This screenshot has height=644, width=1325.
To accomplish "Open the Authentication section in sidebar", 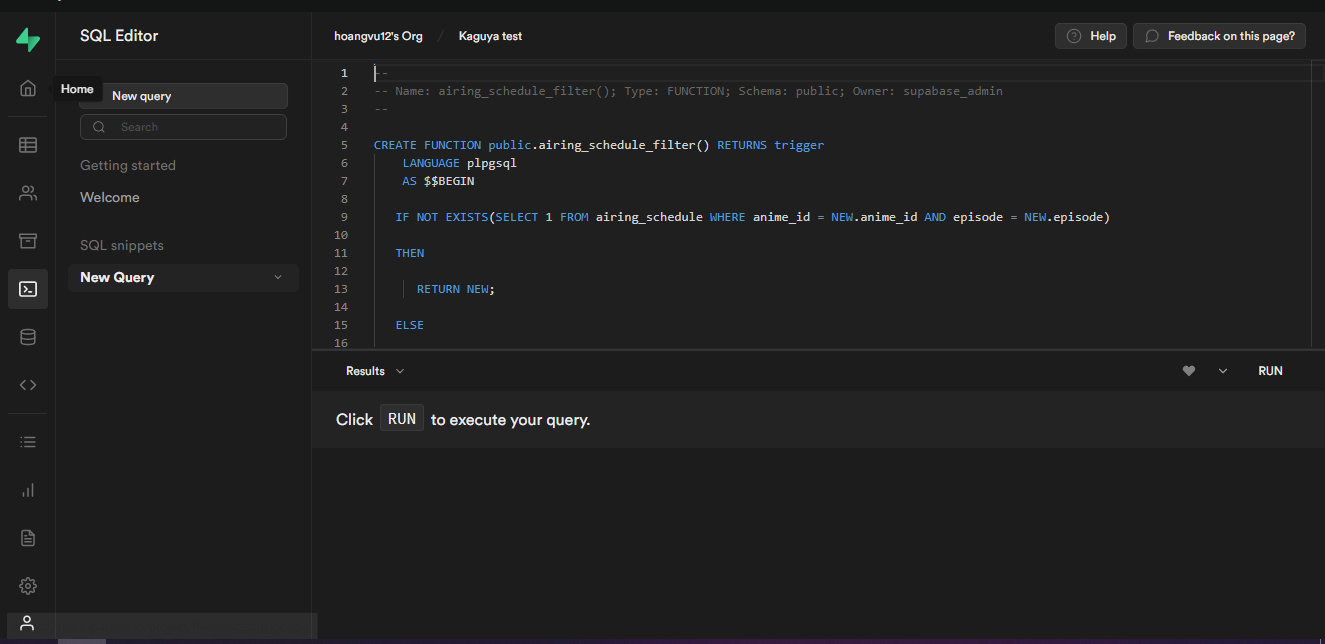I will (27, 192).
